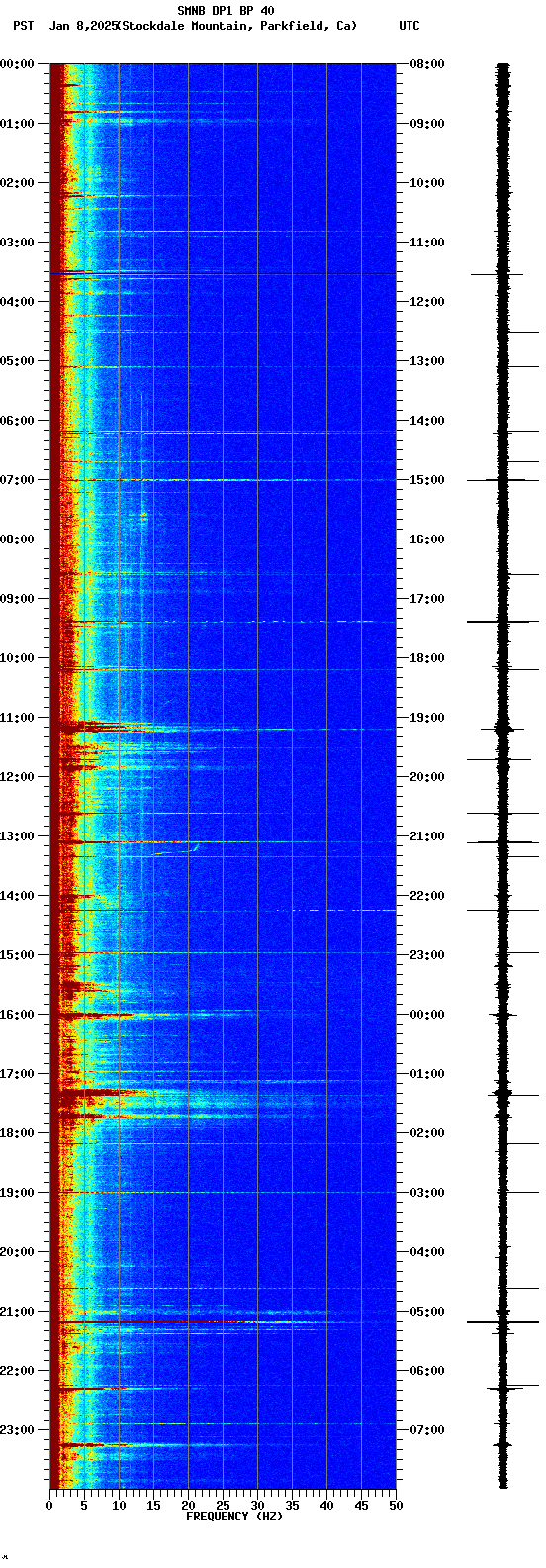Click the PST axis label "13:00"
Image resolution: width=546 pixels, height=1568 pixels.
[17, 836]
